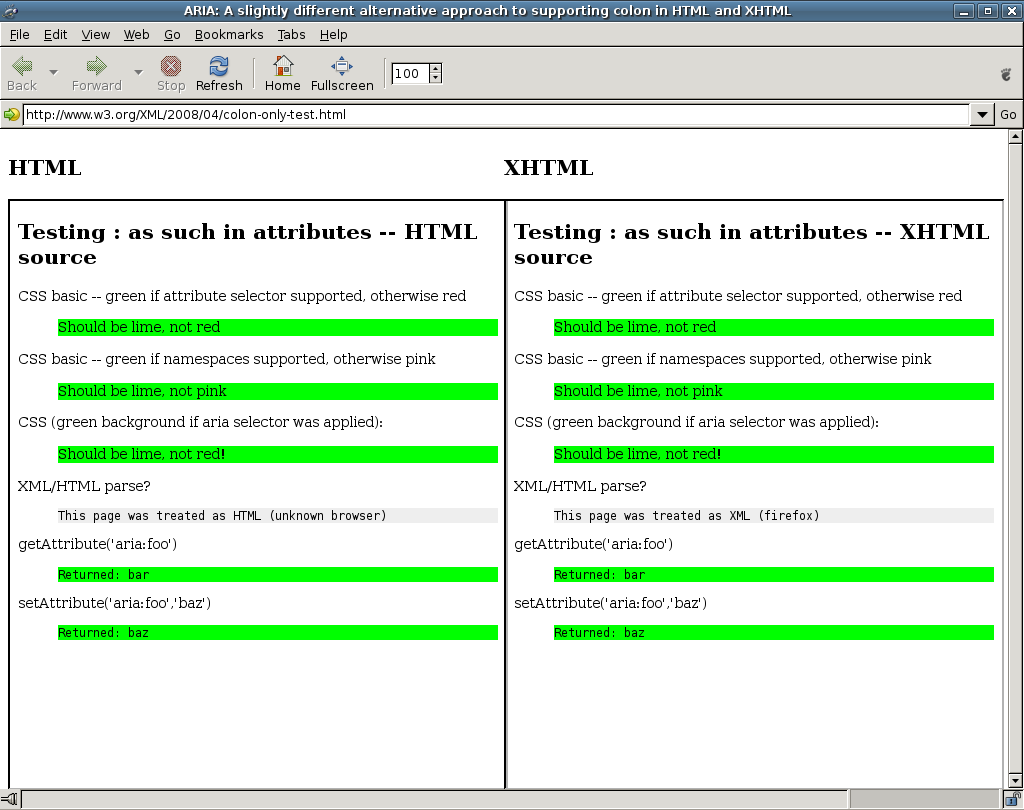Click the GNOME foot throbber icon
This screenshot has width=1024, height=810.
1006,74
